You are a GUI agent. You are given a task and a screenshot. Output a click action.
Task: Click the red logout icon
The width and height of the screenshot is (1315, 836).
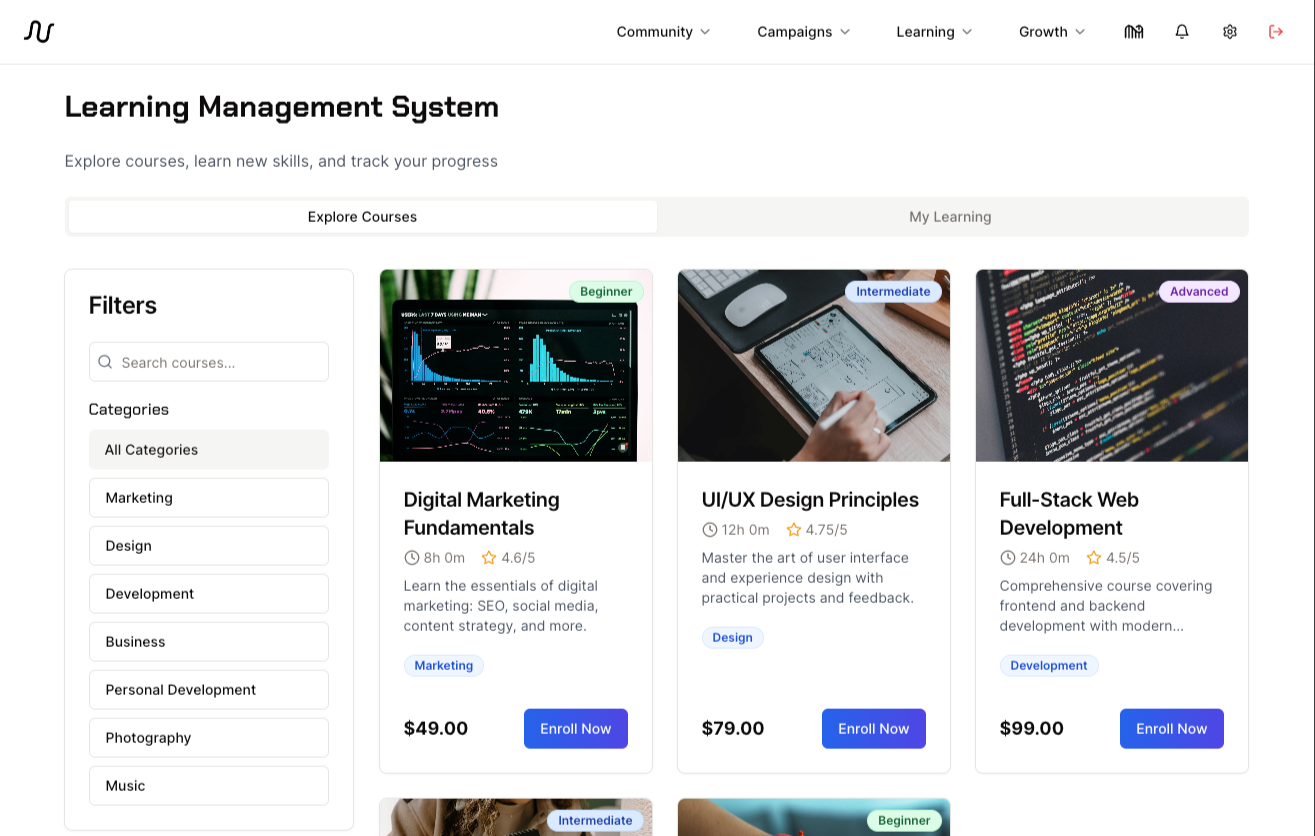tap(1276, 32)
